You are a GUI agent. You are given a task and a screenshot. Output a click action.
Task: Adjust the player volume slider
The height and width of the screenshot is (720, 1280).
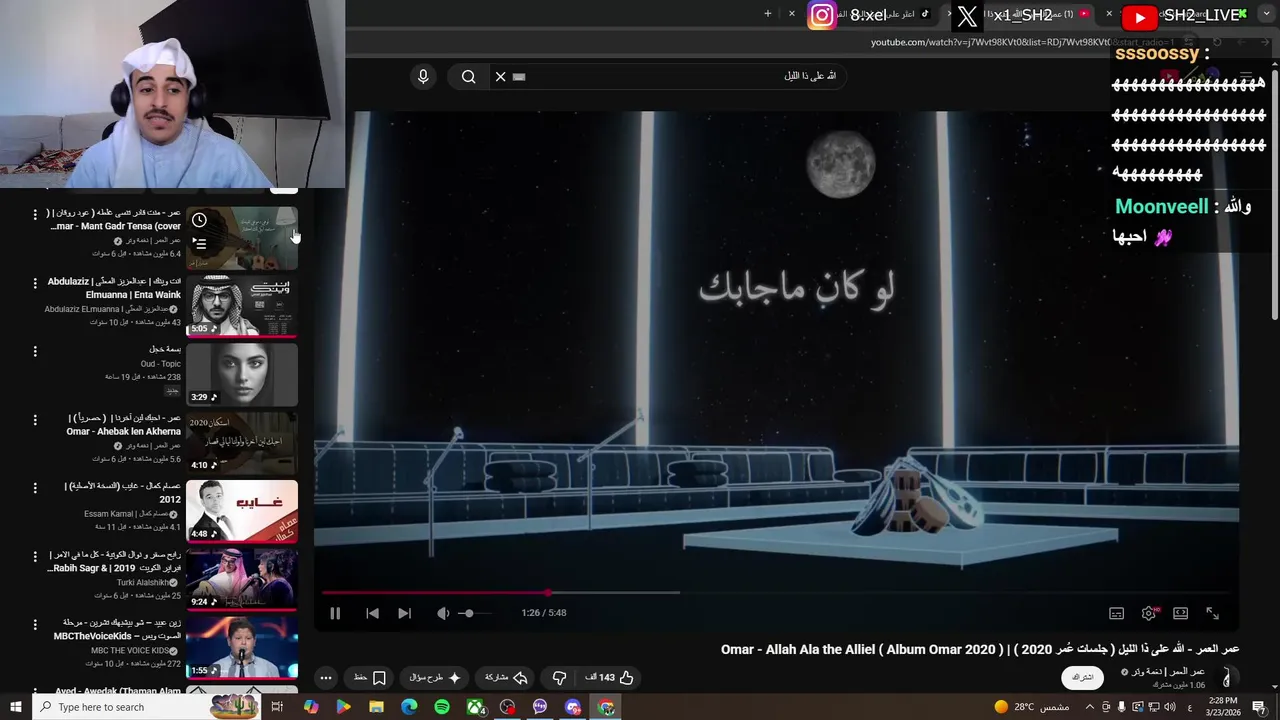pyautogui.click(x=475, y=613)
